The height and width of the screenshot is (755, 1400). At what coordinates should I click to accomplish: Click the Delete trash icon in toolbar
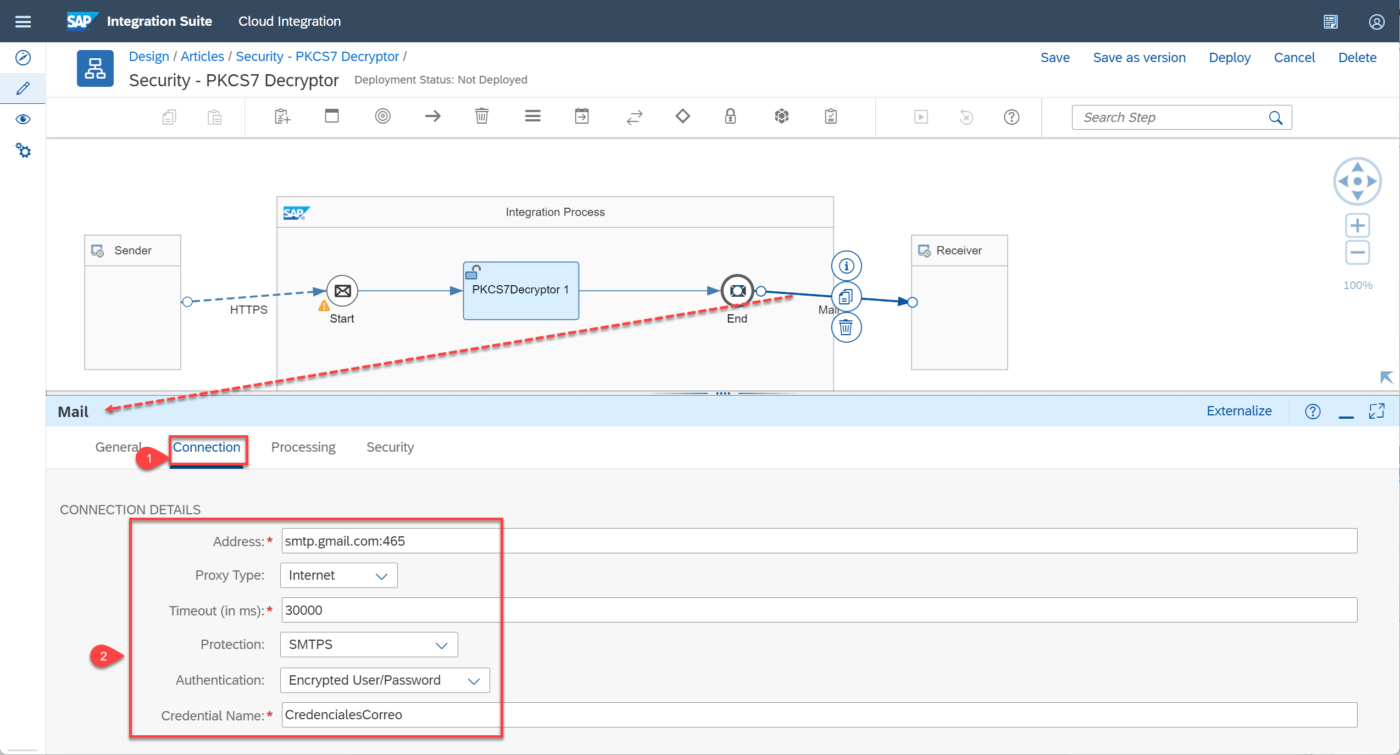click(x=482, y=116)
